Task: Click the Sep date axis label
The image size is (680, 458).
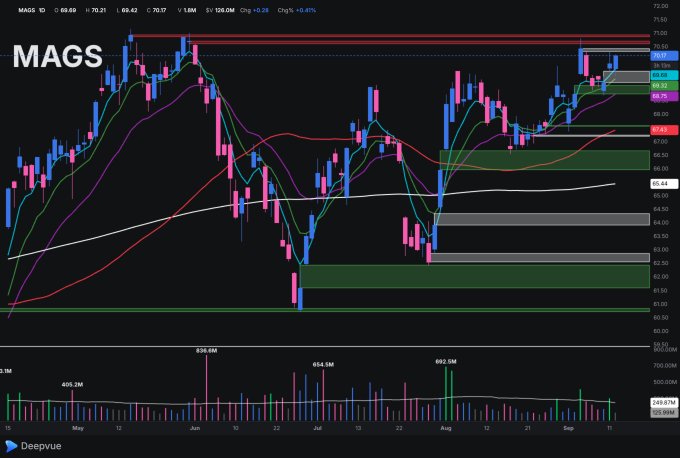Action: point(568,428)
